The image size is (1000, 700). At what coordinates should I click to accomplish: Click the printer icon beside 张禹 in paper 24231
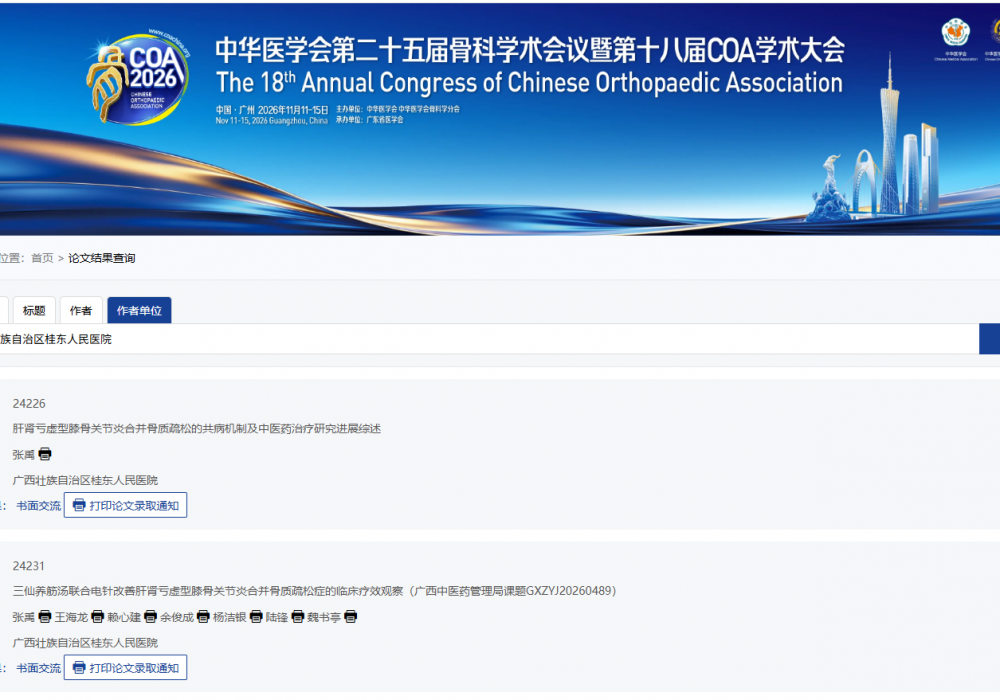tap(45, 616)
